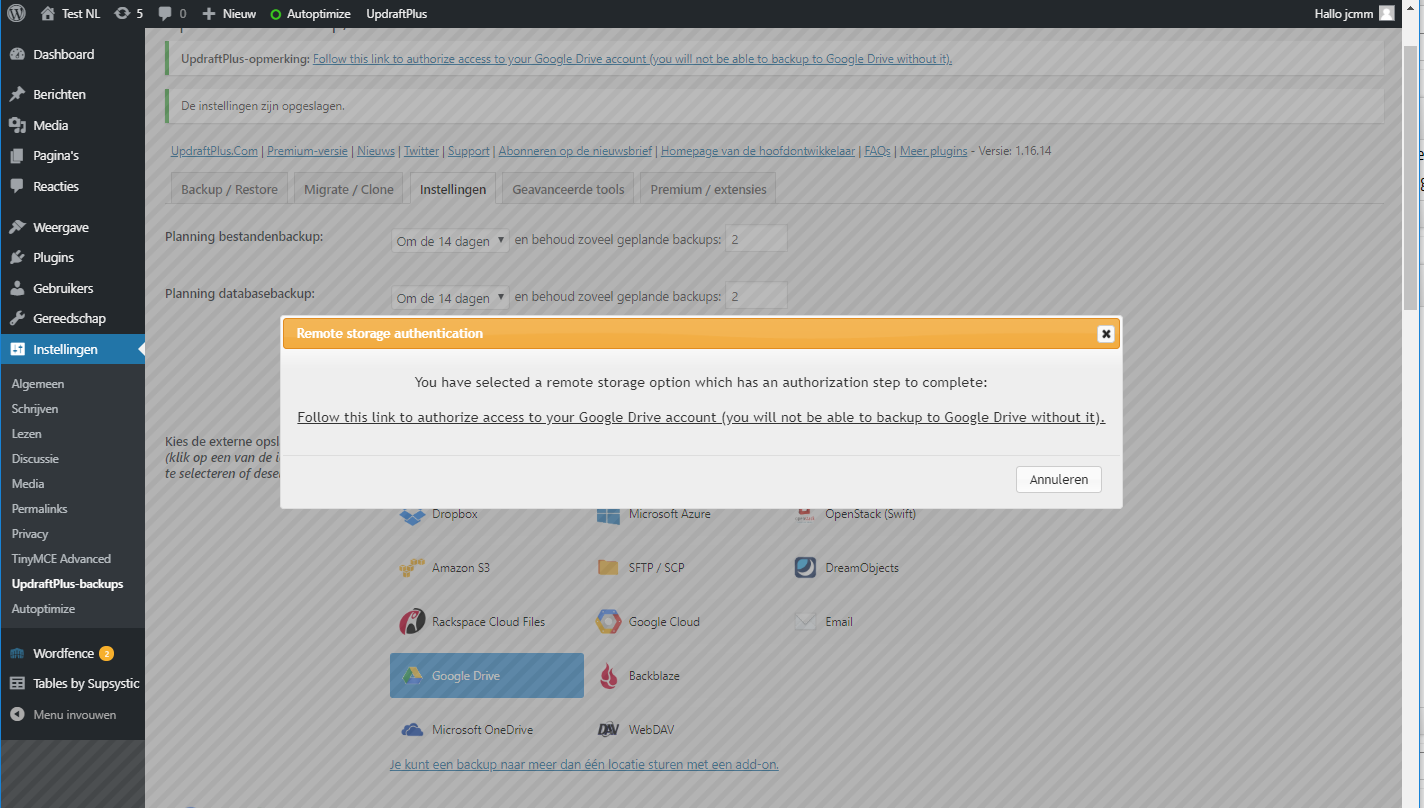Screen dimensions: 1424x808
Task: Open comments bubble icon showing 0
Action: [166, 14]
